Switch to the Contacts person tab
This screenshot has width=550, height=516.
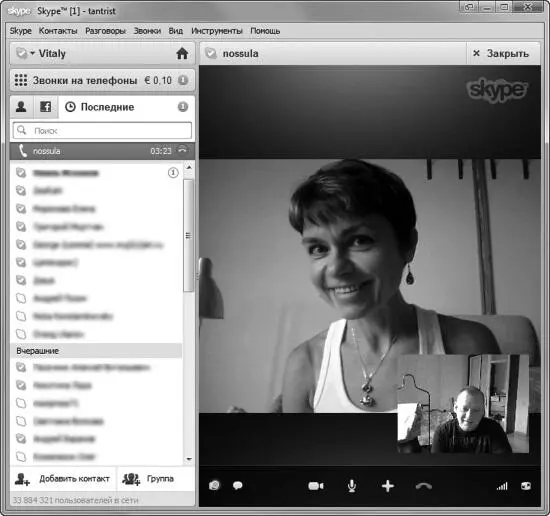[x=21, y=107]
